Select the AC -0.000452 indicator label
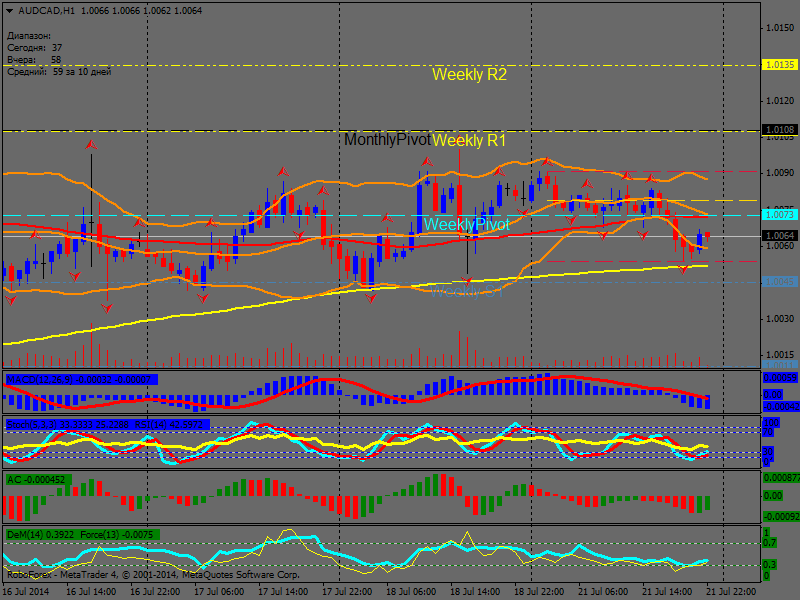Viewport: 800px width, 600px height. (37, 479)
